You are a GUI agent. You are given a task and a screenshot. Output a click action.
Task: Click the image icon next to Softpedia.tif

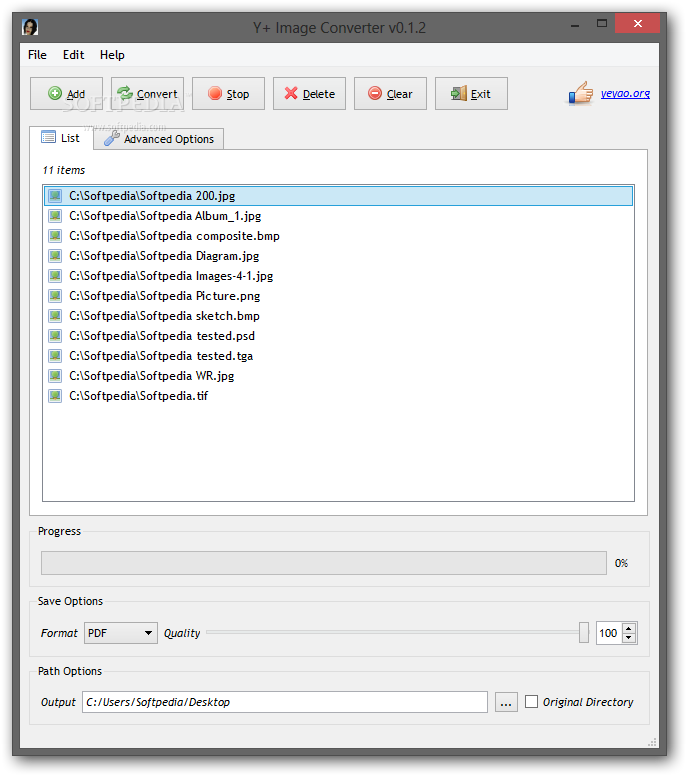[x=55, y=396]
